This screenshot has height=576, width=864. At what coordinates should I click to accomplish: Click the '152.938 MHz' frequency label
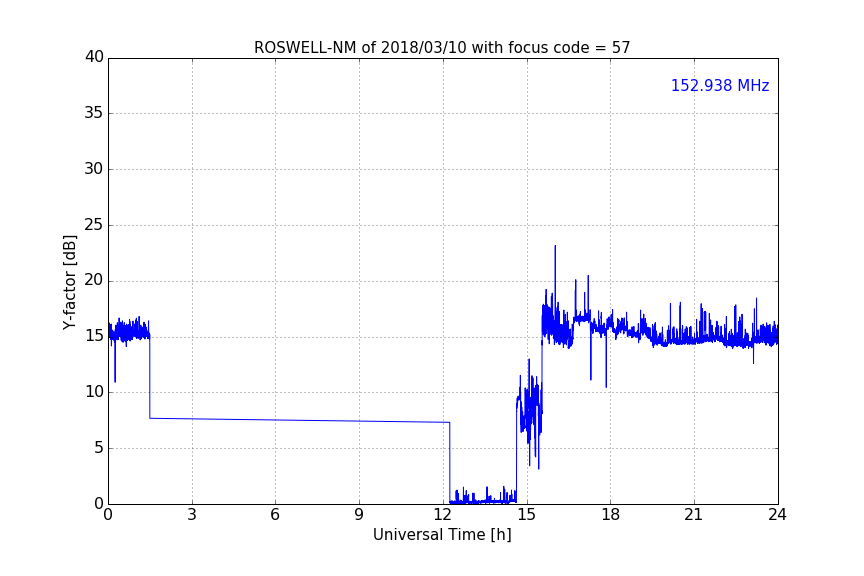coord(720,85)
